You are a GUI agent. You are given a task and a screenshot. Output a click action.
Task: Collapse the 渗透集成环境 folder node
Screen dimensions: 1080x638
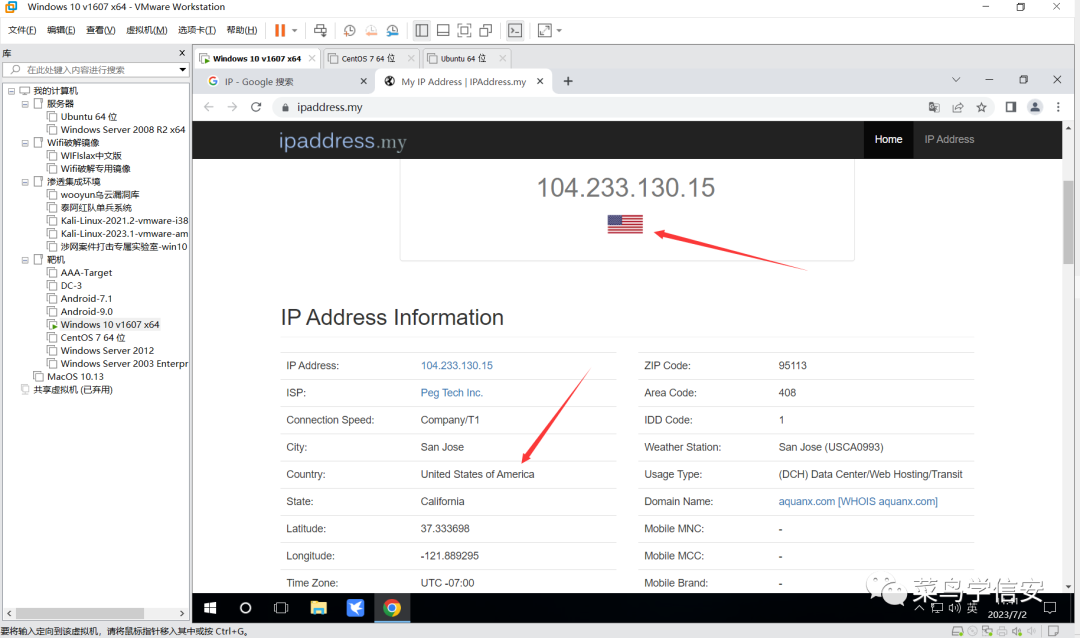25,182
